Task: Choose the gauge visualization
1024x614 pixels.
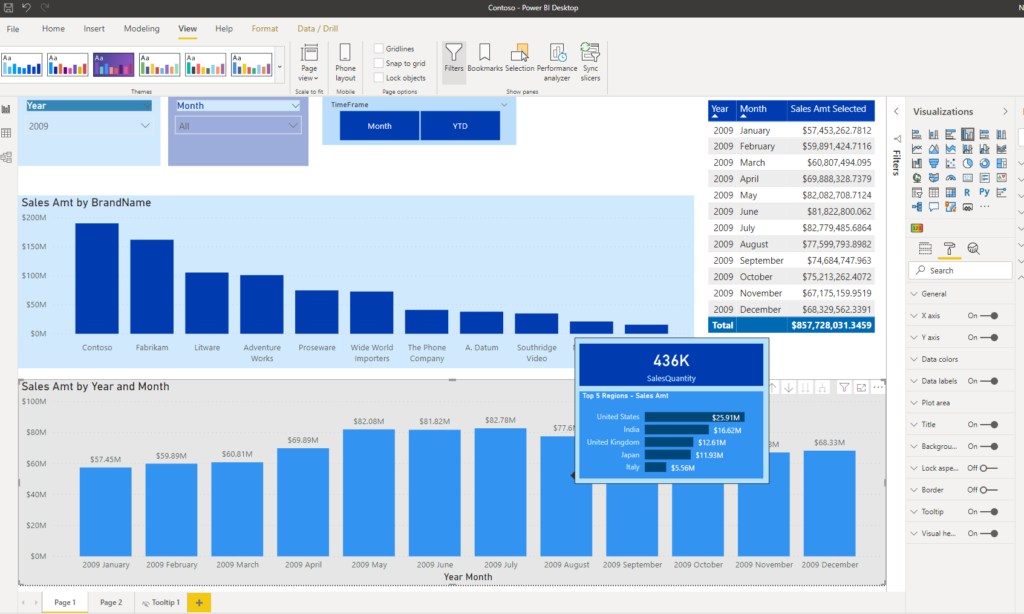Action: [950, 178]
